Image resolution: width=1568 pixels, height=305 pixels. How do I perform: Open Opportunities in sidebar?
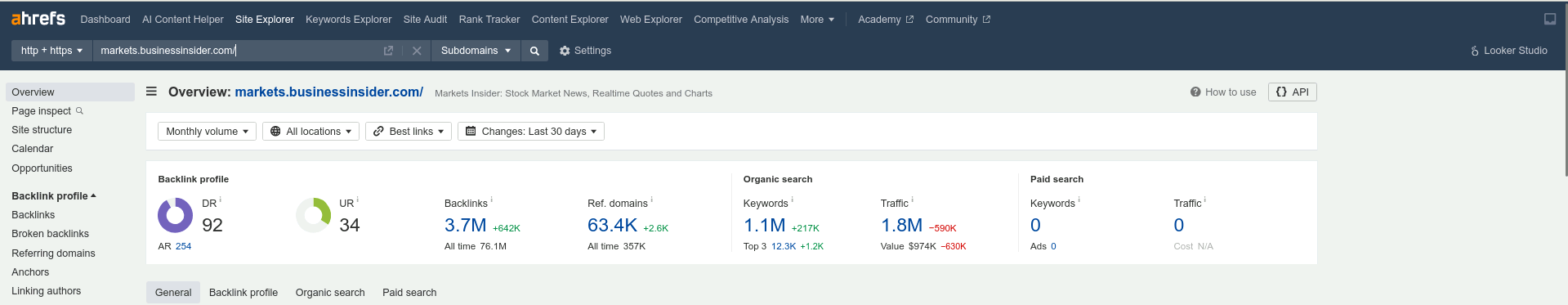pyautogui.click(x=42, y=168)
